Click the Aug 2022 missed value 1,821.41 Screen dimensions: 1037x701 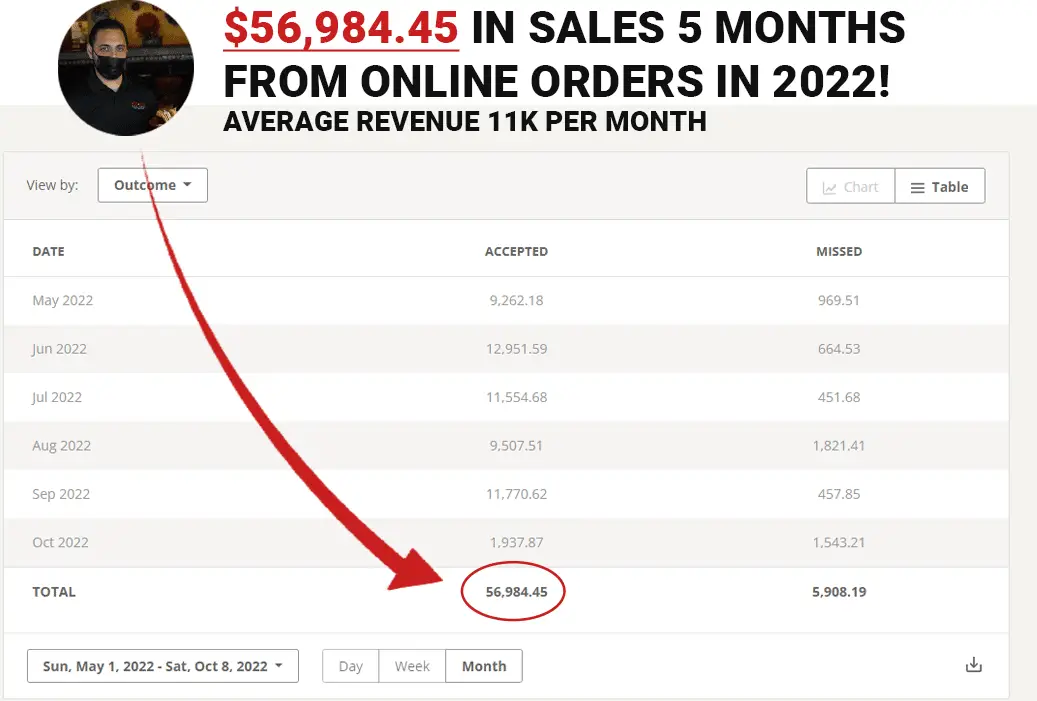point(839,446)
